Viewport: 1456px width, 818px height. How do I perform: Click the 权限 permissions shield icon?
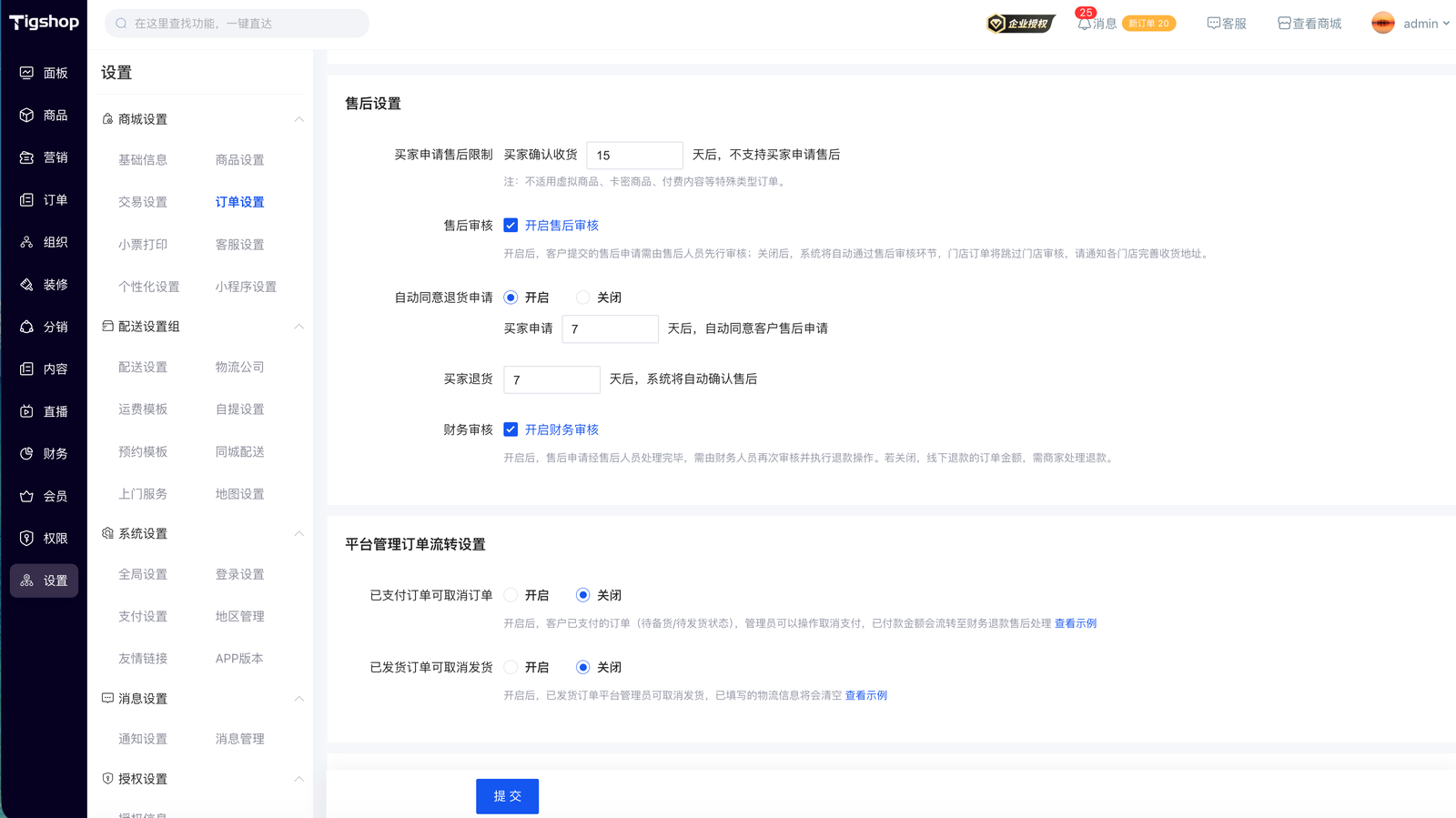tap(26, 538)
